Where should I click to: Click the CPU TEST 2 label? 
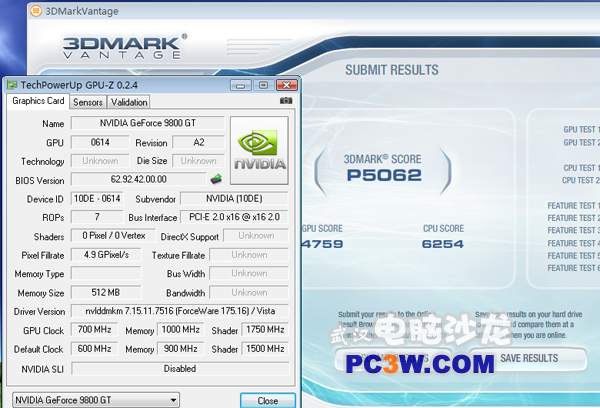580,180
